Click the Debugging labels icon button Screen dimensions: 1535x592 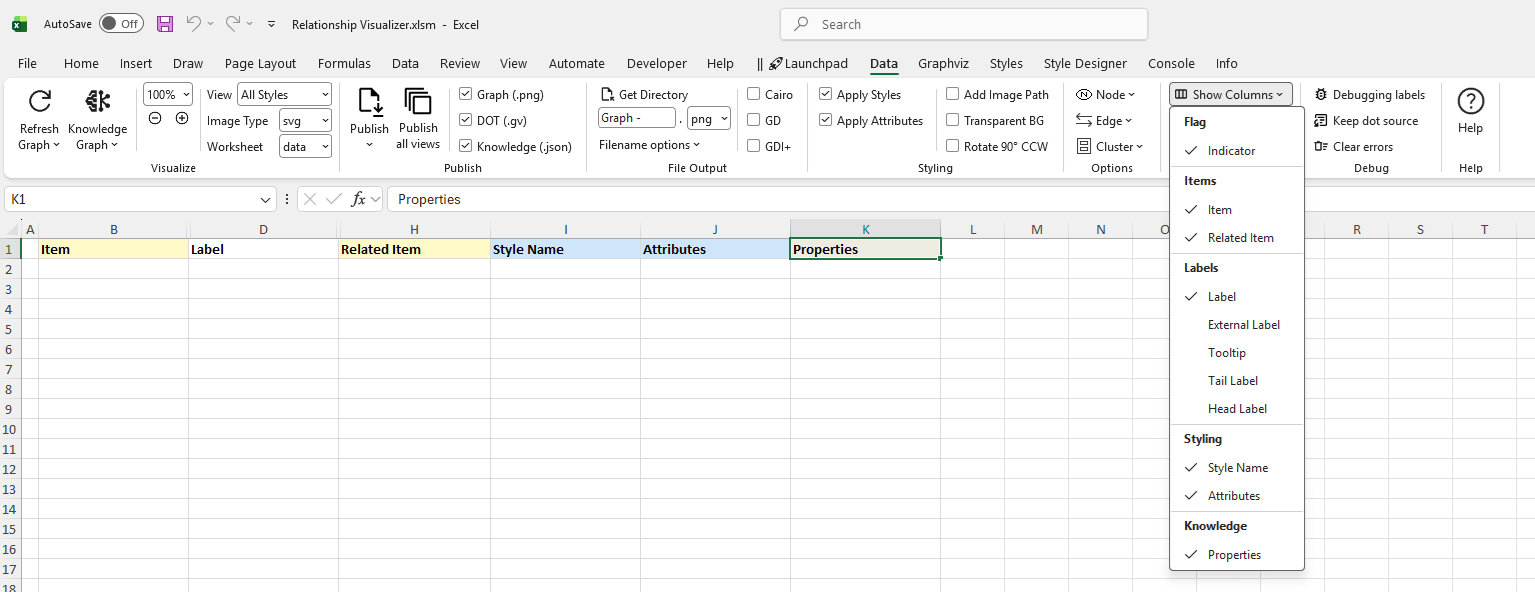pos(1321,95)
